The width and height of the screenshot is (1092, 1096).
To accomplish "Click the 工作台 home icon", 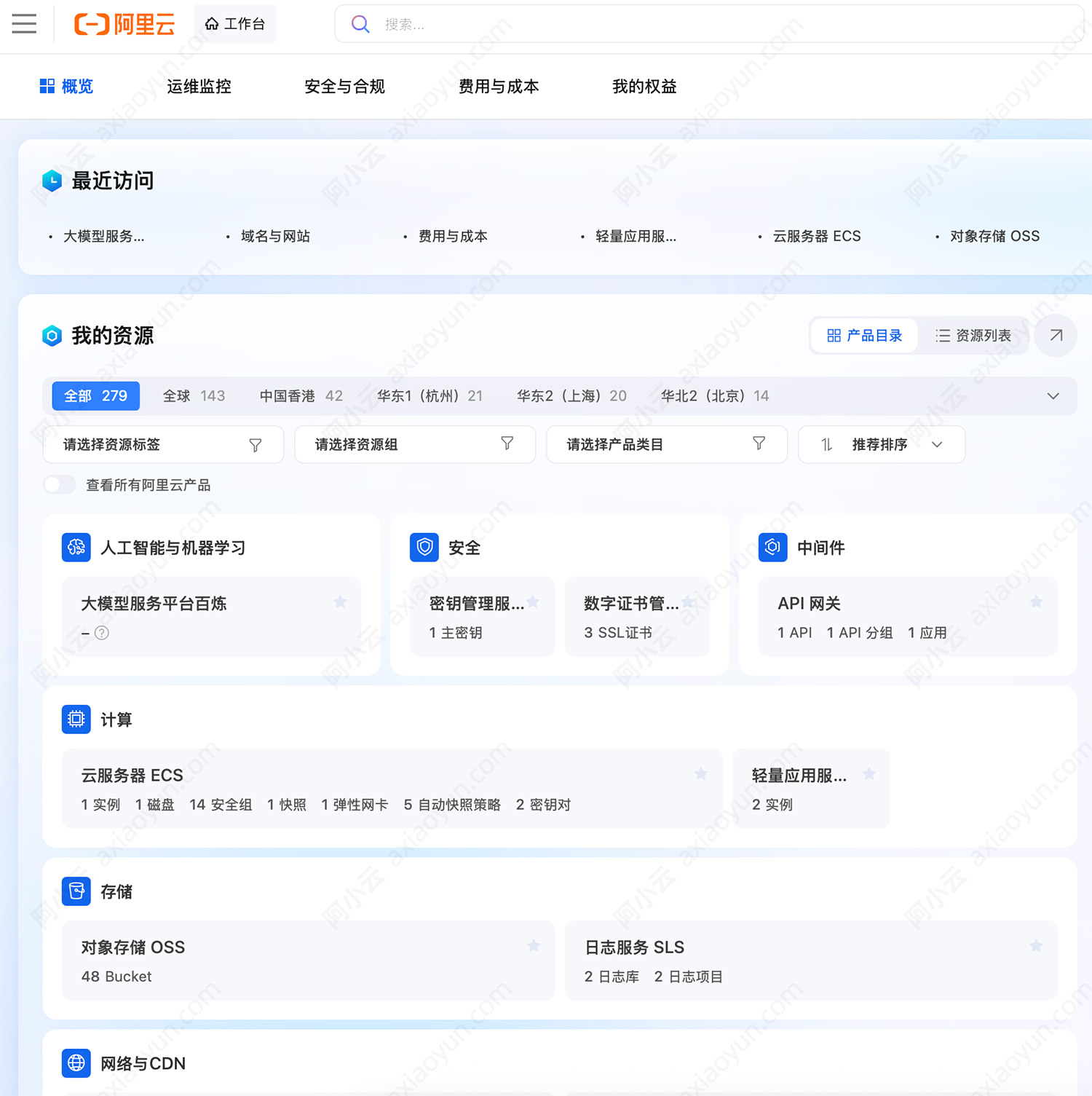I will click(212, 24).
